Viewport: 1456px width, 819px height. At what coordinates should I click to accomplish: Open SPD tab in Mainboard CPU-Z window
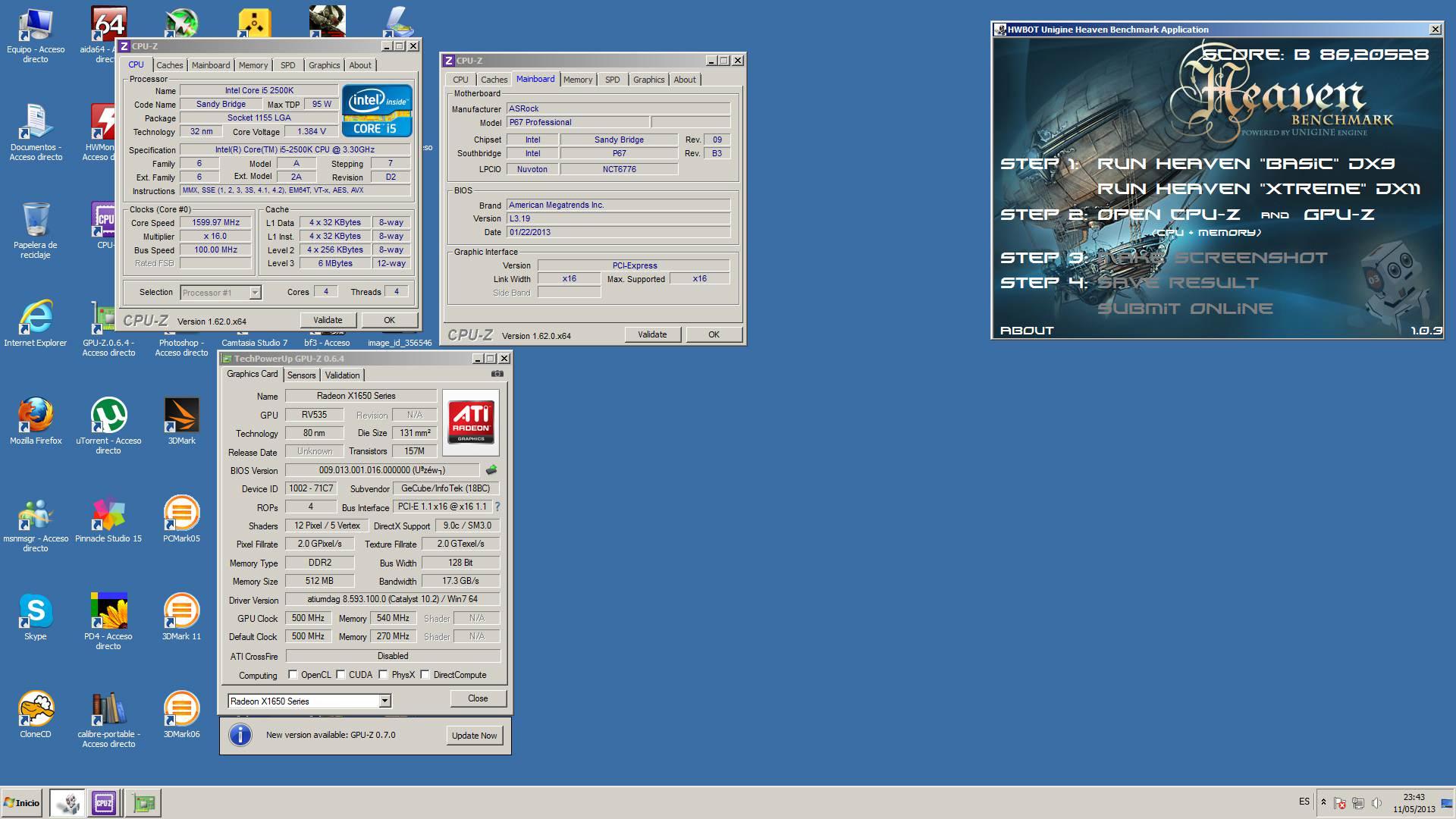click(613, 80)
